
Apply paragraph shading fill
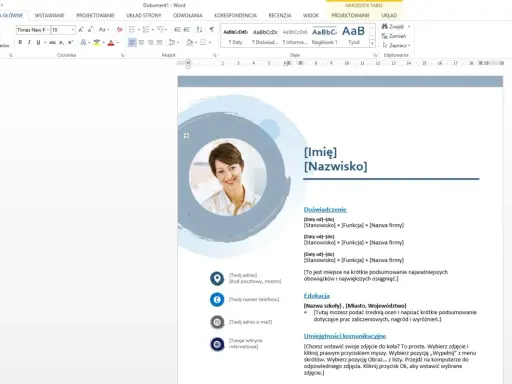(x=189, y=42)
